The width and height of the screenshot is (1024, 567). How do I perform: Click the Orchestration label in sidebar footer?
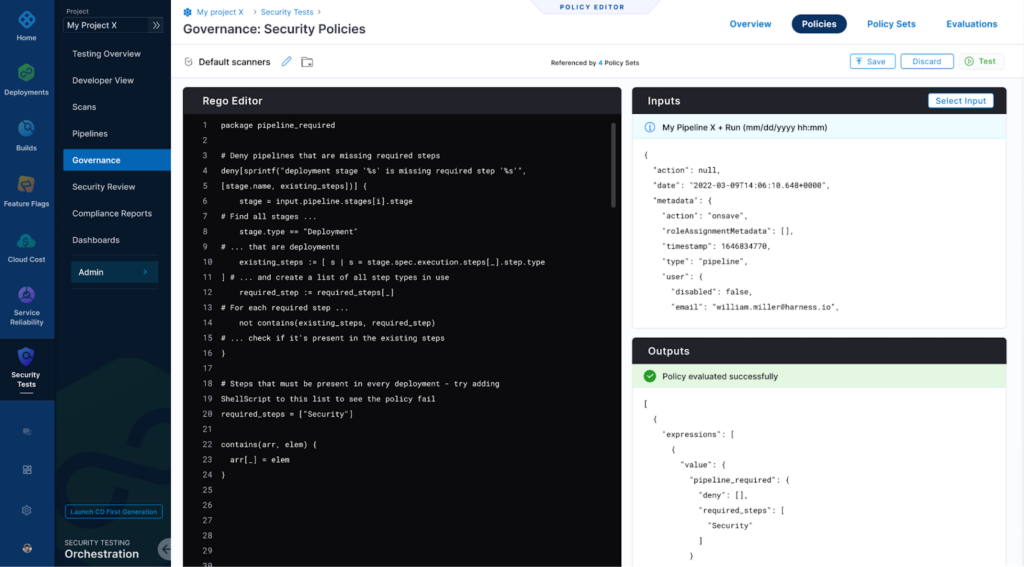(101, 554)
